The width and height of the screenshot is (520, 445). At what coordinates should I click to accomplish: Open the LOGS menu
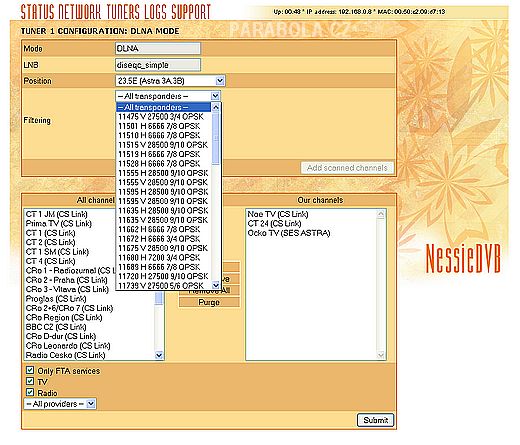pos(155,12)
